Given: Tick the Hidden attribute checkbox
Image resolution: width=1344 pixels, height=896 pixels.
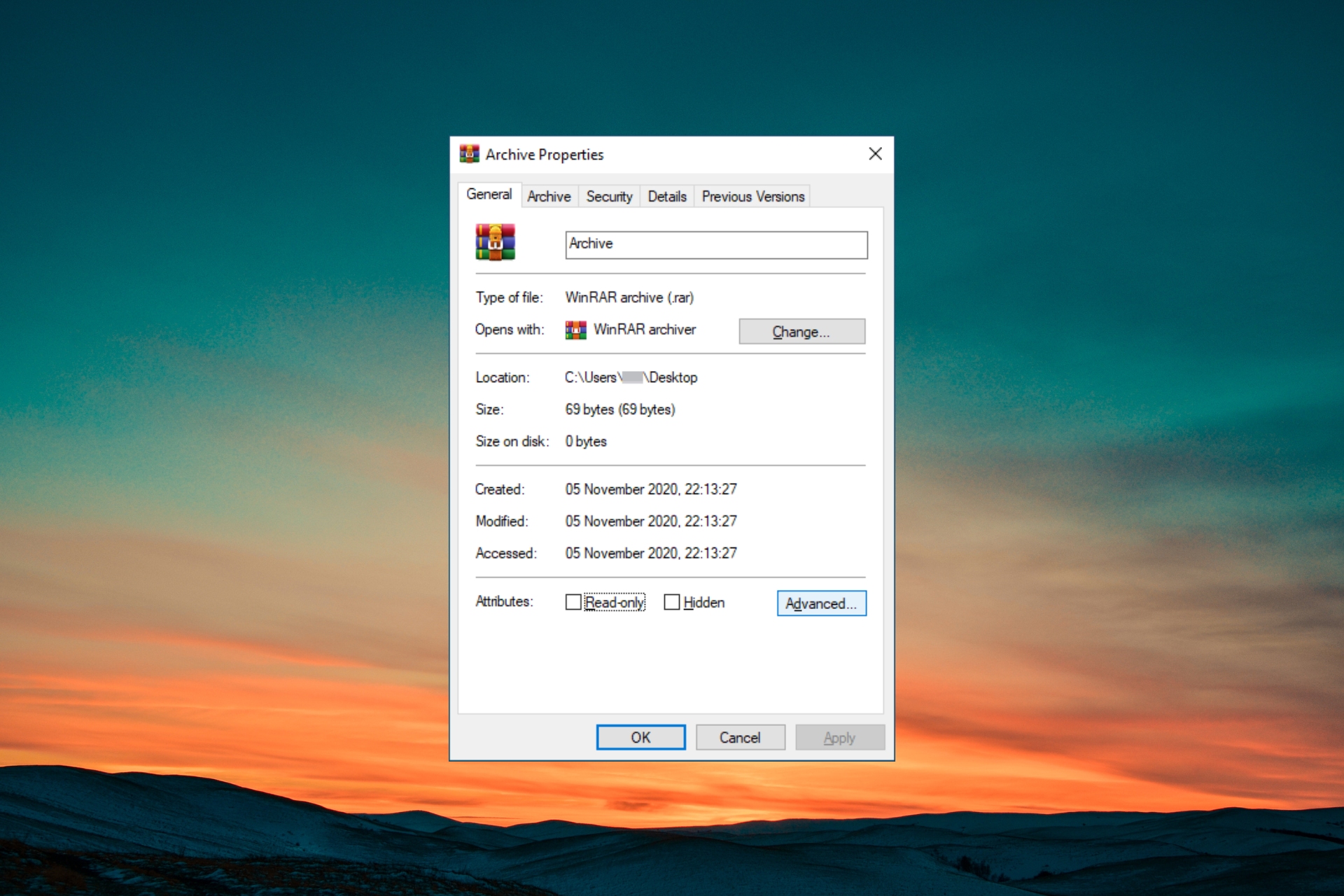Looking at the screenshot, I should pyautogui.click(x=672, y=602).
